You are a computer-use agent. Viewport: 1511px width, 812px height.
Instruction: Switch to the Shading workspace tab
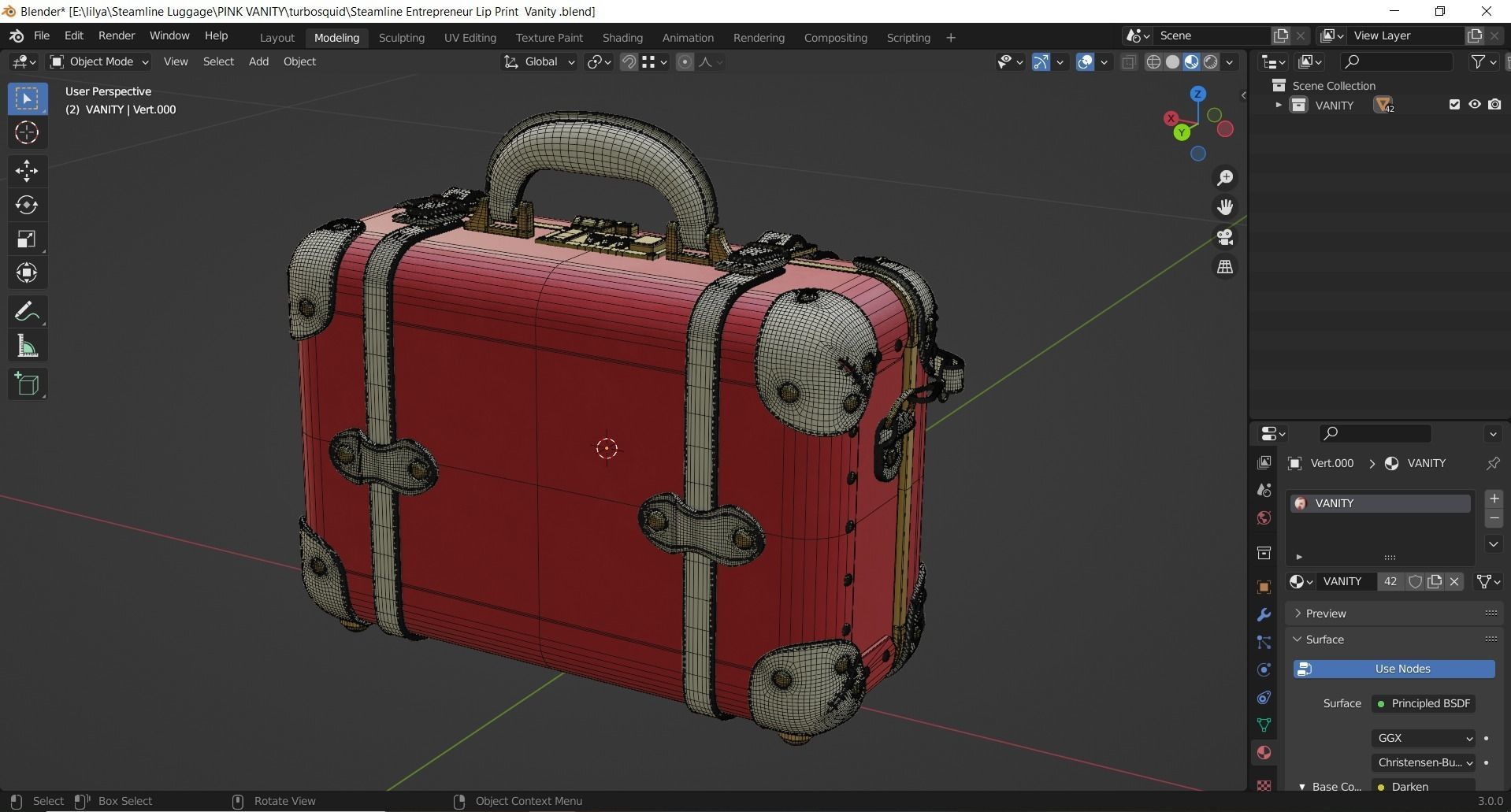[622, 37]
